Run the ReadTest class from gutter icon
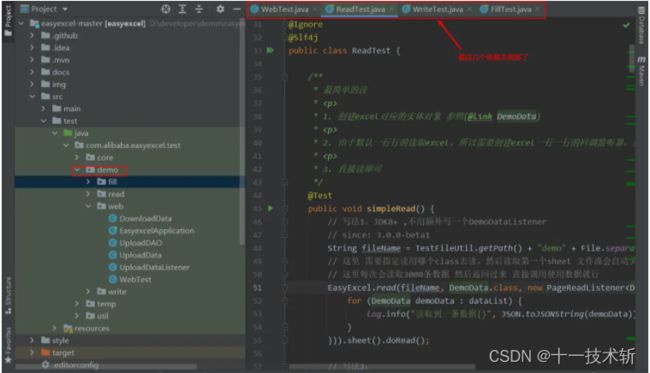The image size is (650, 373). (270, 51)
